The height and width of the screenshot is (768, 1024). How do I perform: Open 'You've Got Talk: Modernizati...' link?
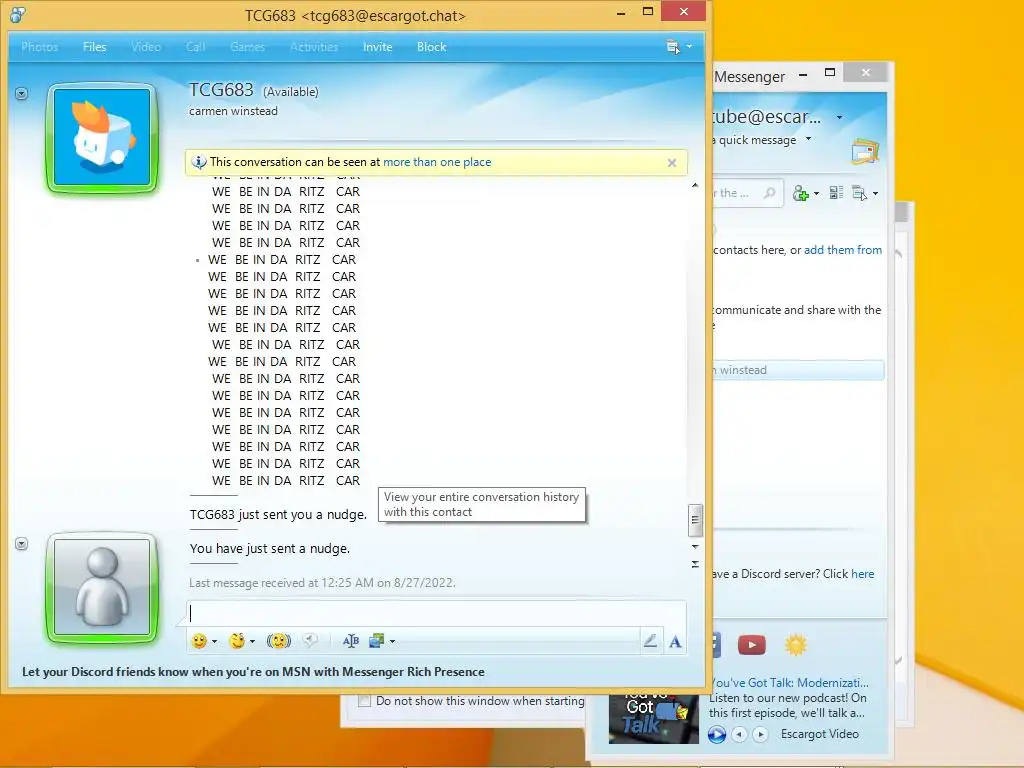pos(789,683)
